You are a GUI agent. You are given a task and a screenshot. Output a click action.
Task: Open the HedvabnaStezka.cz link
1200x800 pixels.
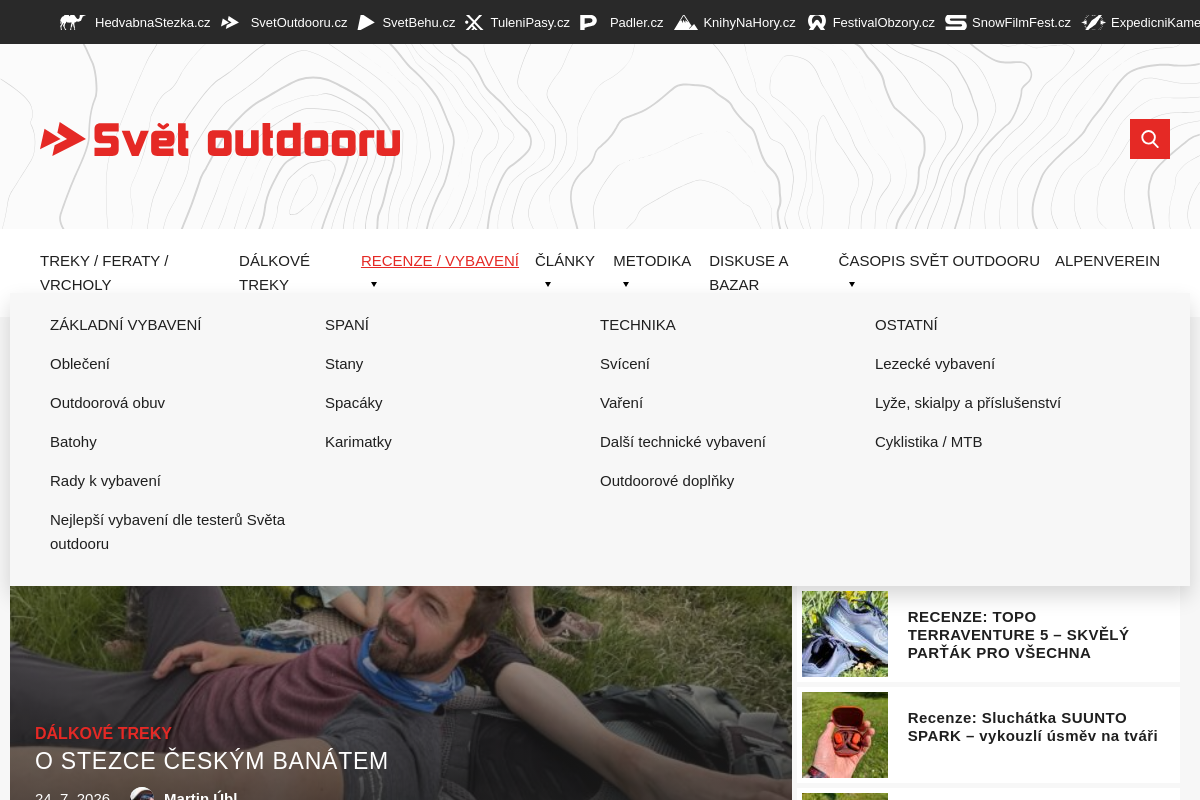[x=152, y=22]
